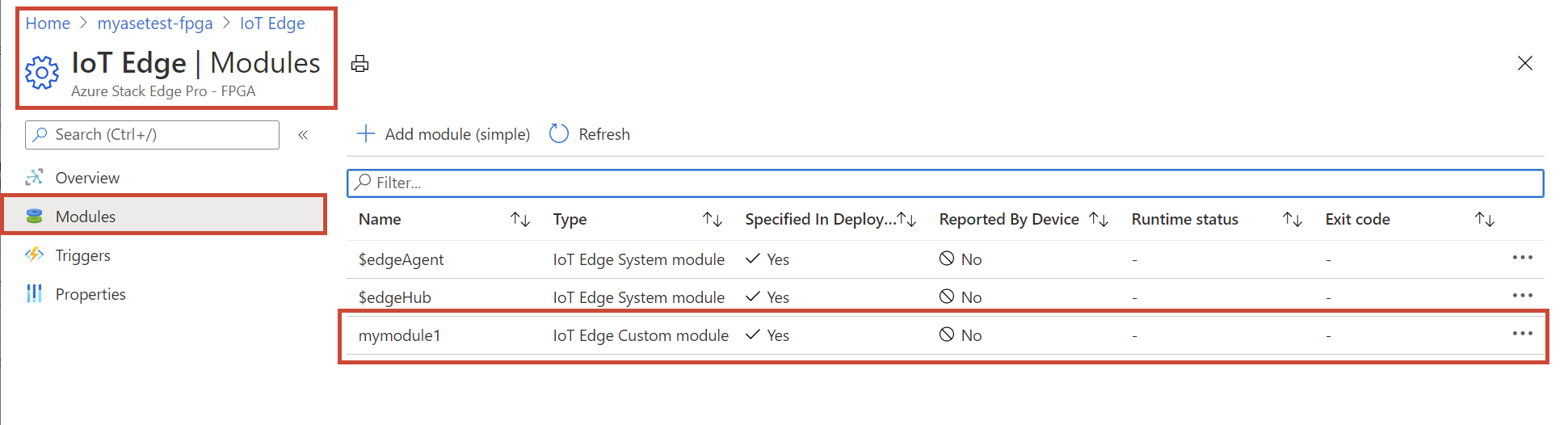Open the ellipsis menu for mymodule1
This screenshot has height=425, width=1568.
(x=1523, y=334)
